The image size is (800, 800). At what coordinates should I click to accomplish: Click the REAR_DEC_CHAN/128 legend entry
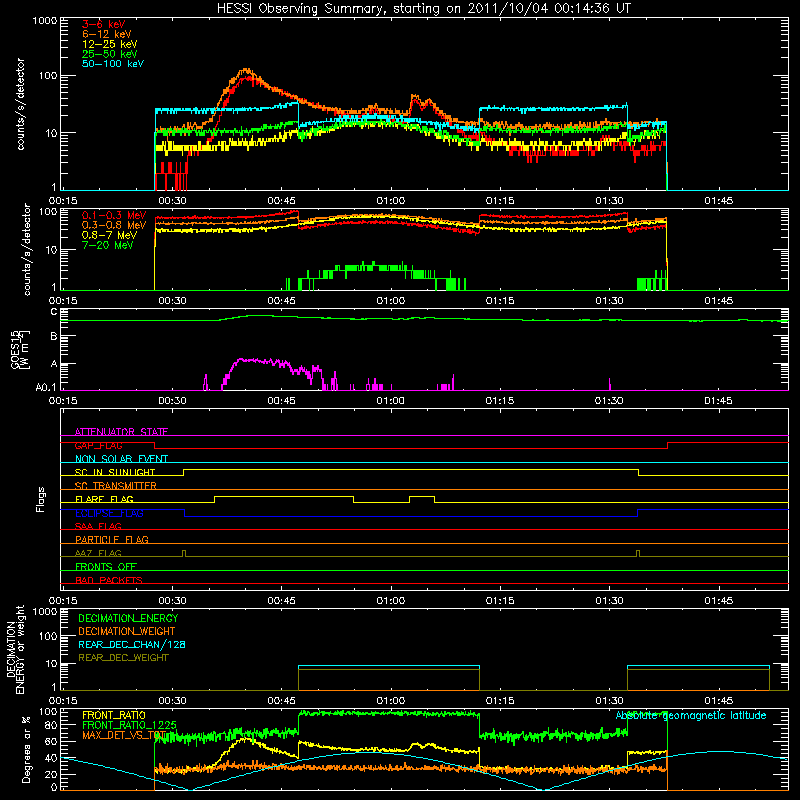132,644
